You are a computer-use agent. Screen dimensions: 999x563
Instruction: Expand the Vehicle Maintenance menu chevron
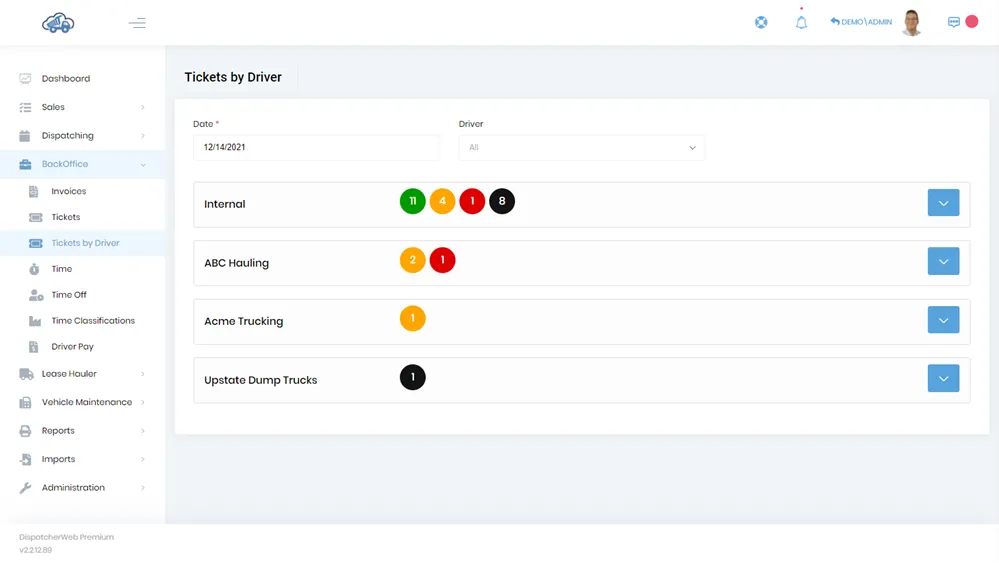coord(143,403)
